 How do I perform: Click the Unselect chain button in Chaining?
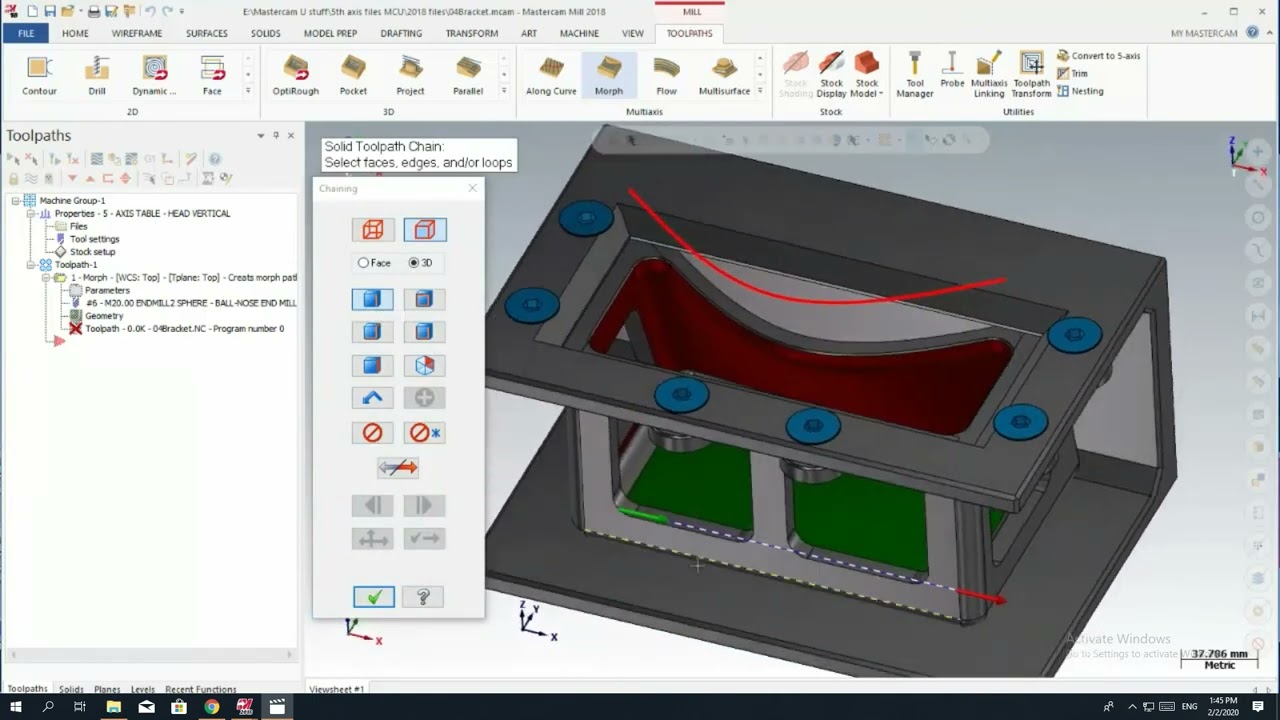pos(373,433)
